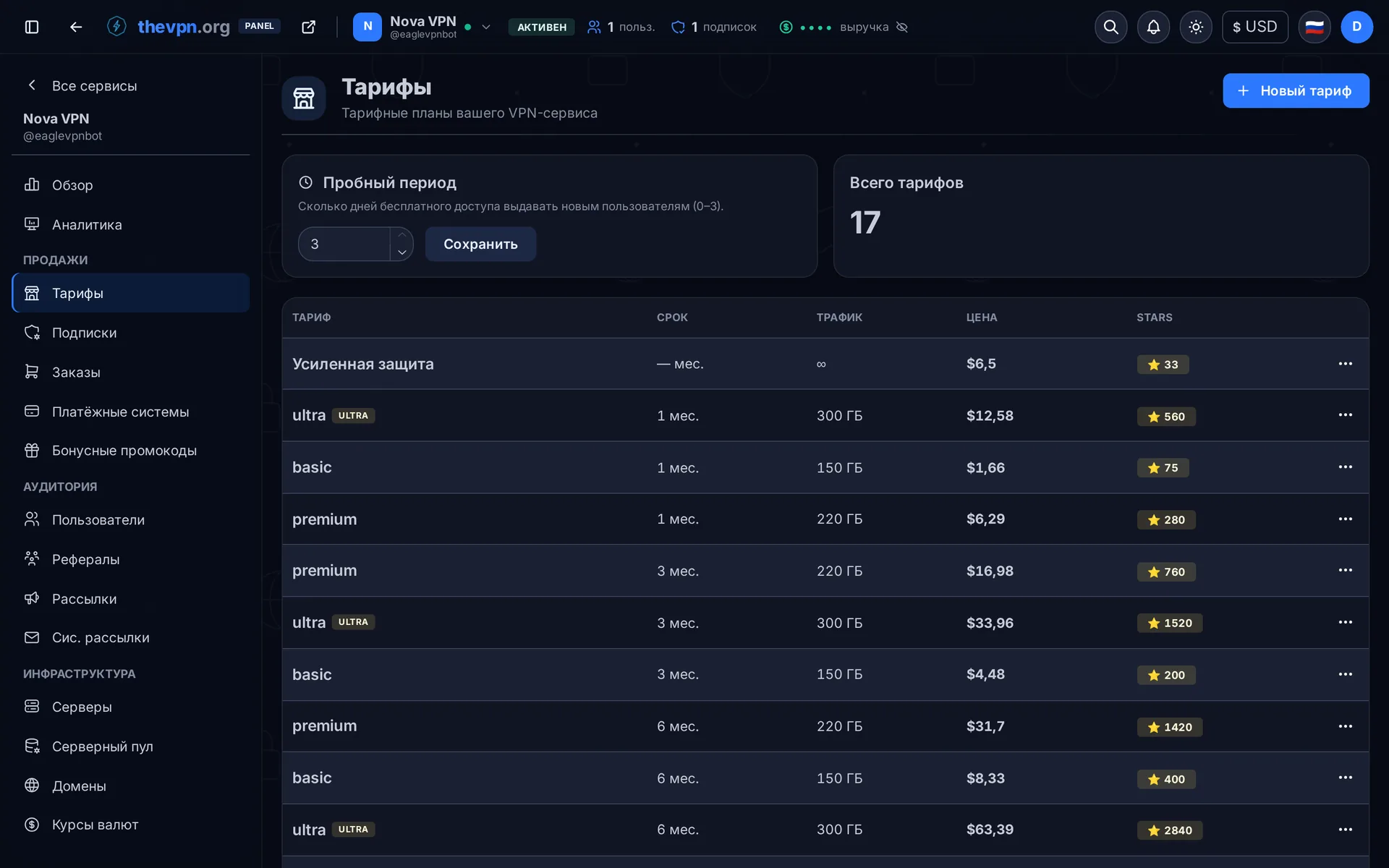
Task: Open the Обзор section
Action: point(131,185)
